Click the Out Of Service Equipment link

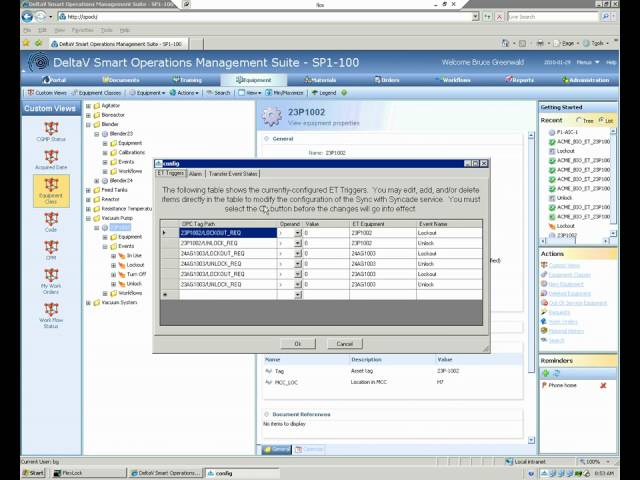tap(578, 303)
